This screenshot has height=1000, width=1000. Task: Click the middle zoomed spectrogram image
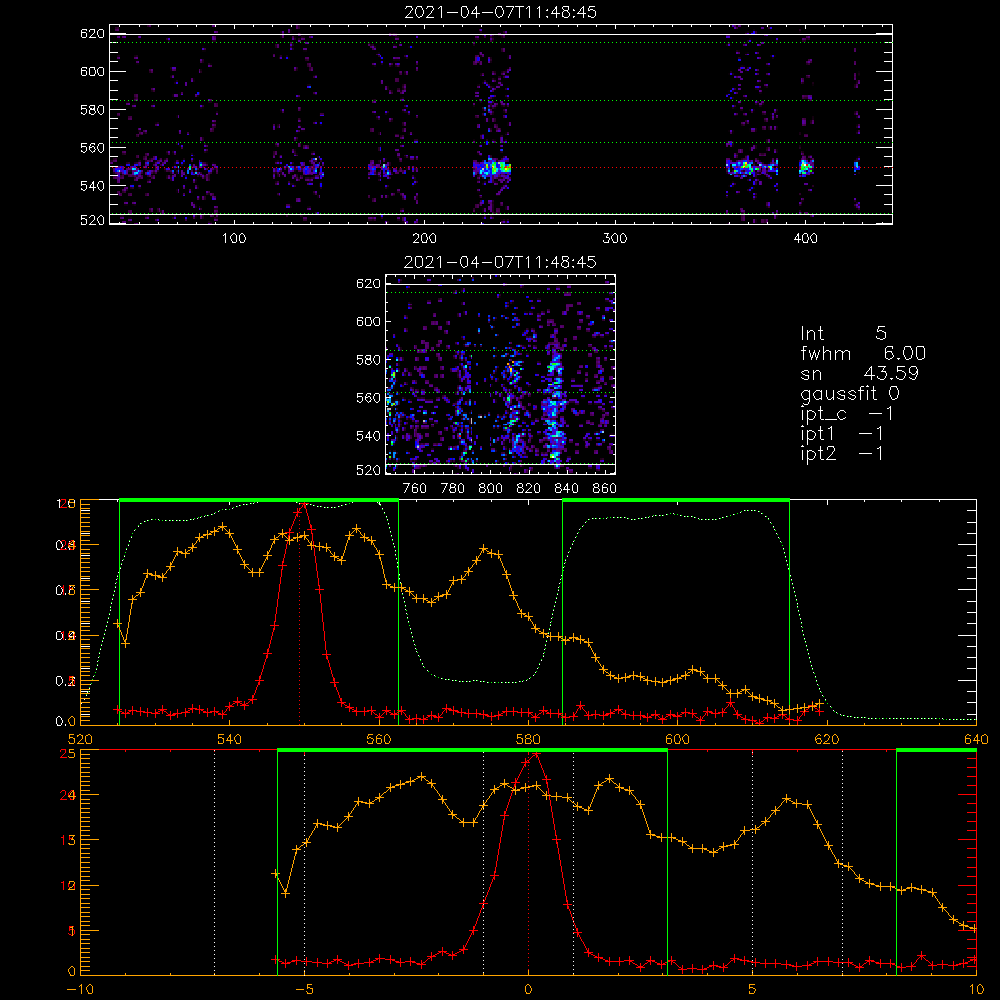pyautogui.click(x=501, y=374)
